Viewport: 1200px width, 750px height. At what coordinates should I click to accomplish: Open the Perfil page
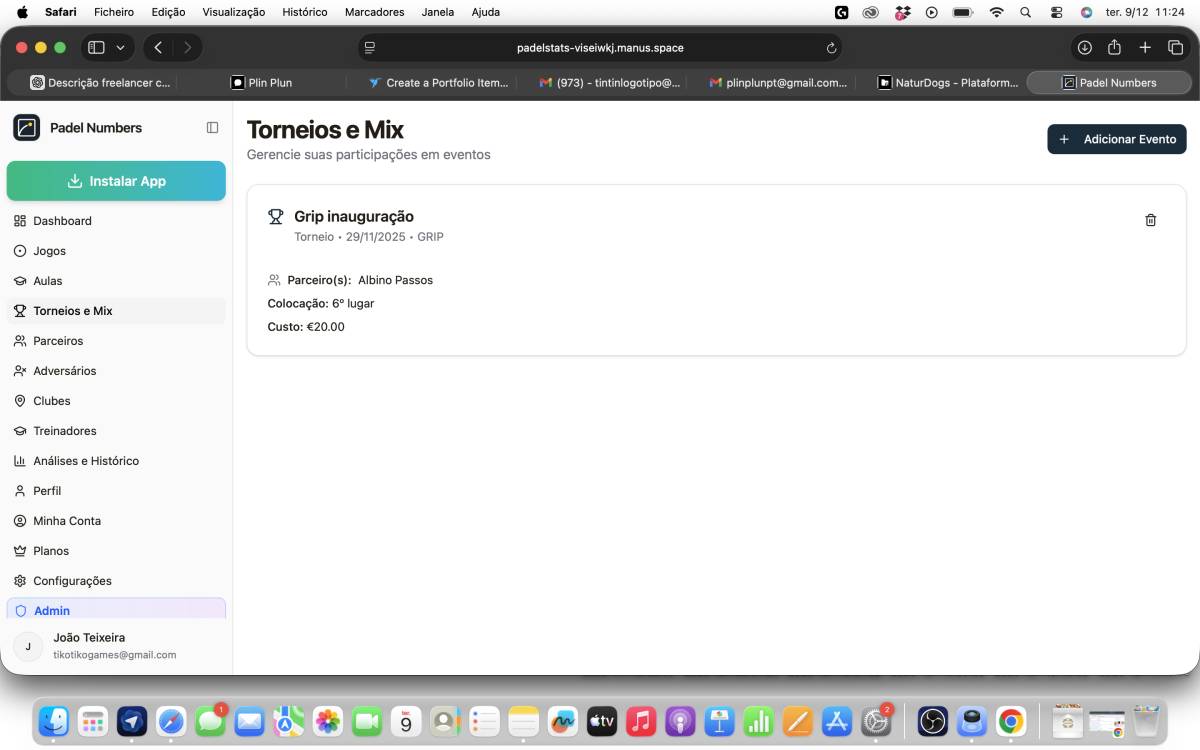tap(116, 491)
